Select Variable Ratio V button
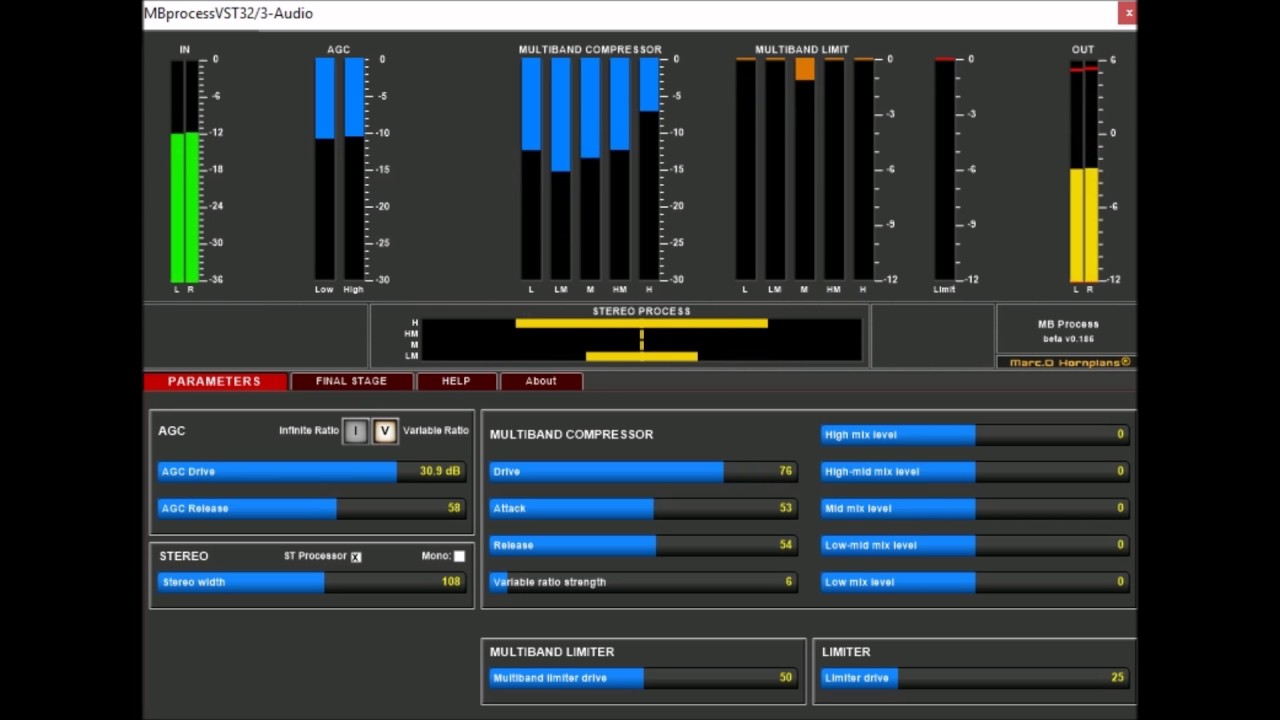 (x=385, y=431)
